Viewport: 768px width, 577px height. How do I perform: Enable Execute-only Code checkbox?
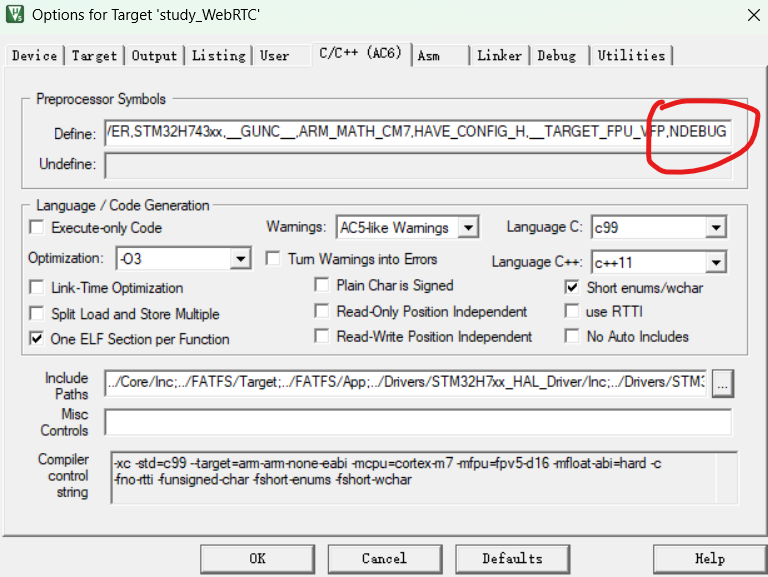[x=37, y=227]
